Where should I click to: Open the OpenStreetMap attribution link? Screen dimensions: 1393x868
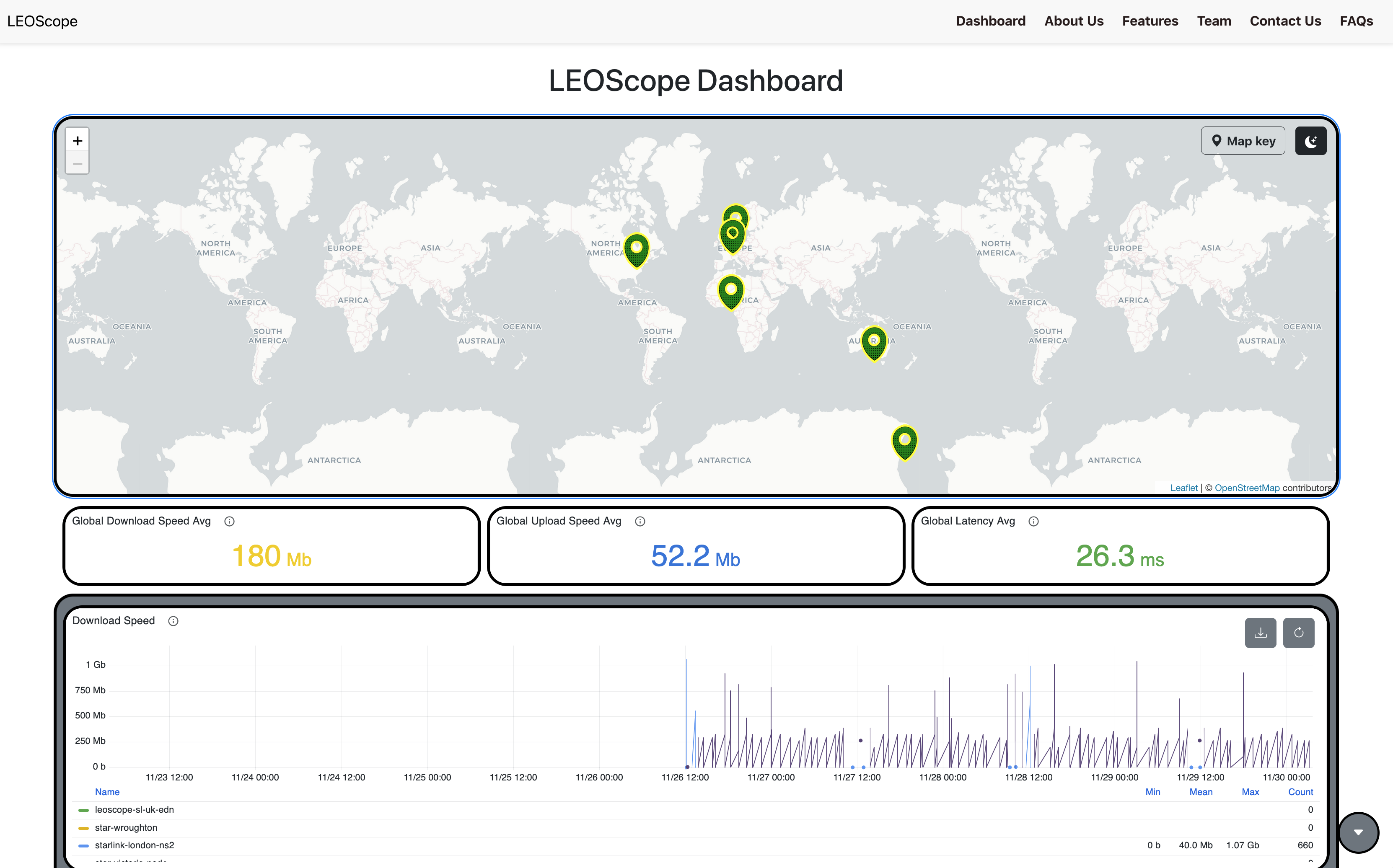[x=1247, y=487]
